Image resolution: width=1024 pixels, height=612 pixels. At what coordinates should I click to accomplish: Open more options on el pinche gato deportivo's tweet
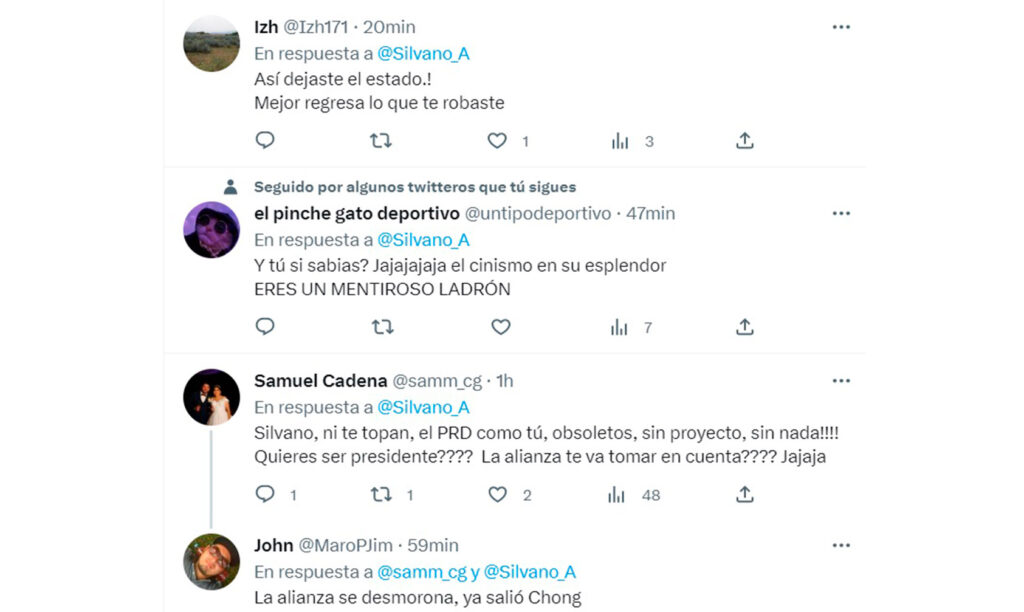point(841,214)
